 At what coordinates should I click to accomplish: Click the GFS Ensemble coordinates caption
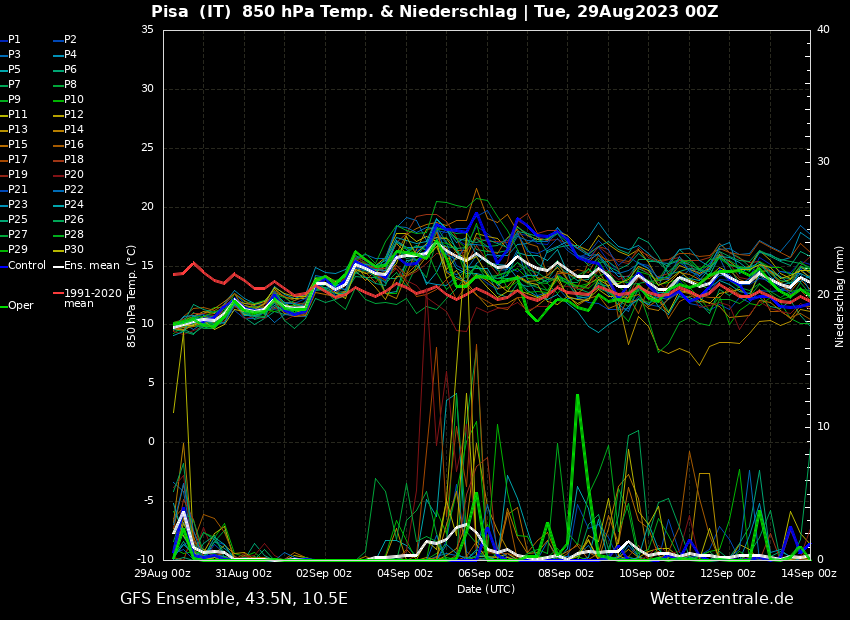tap(234, 599)
